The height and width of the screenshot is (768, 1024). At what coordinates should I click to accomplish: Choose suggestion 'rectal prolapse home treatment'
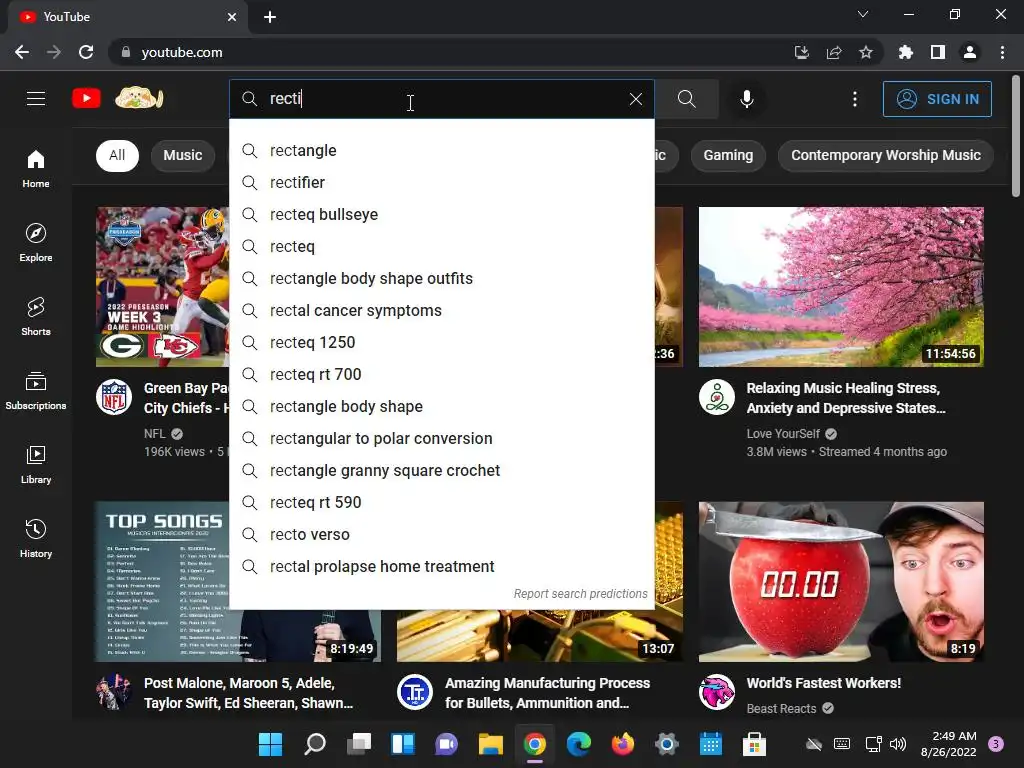point(442,566)
